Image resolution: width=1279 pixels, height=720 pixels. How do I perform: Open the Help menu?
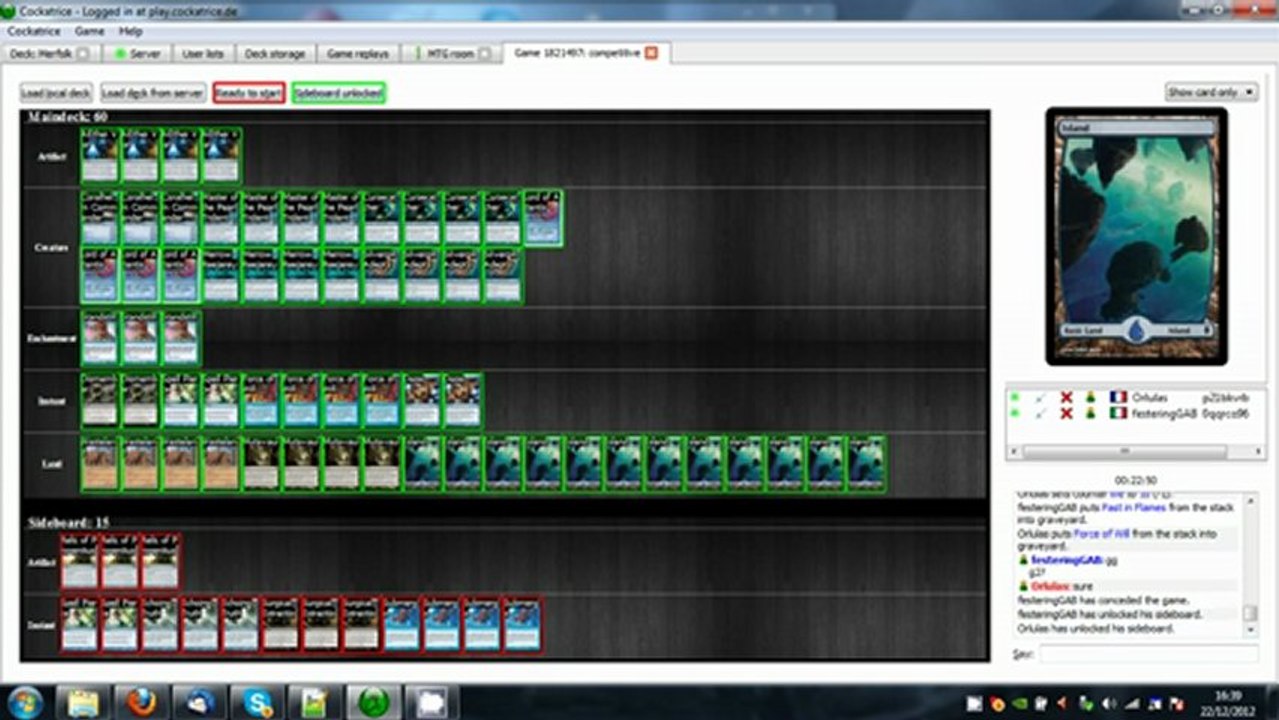[131, 31]
